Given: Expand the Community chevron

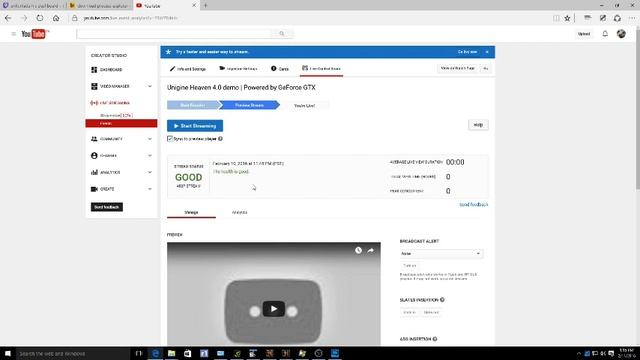Looking at the screenshot, I should (x=150, y=139).
